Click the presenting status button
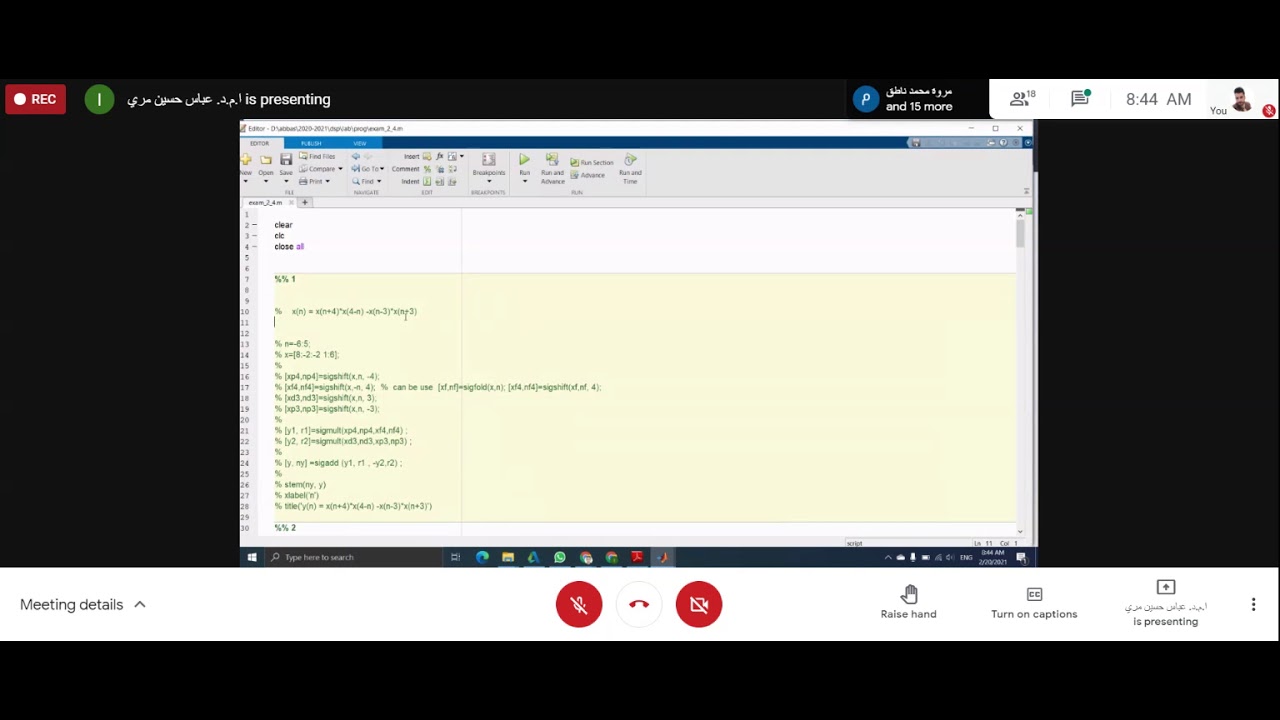 tap(1166, 603)
